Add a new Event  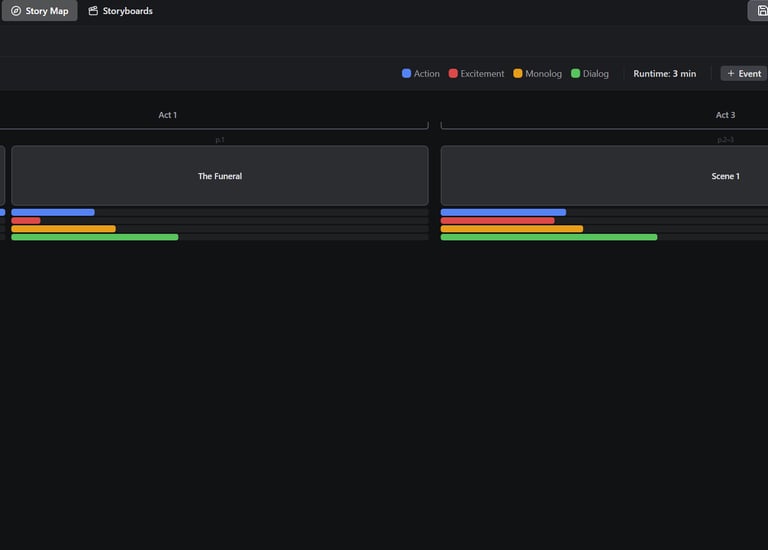coord(744,73)
